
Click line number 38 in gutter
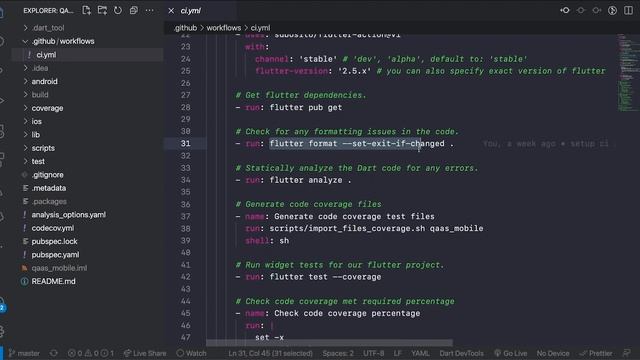click(185, 229)
